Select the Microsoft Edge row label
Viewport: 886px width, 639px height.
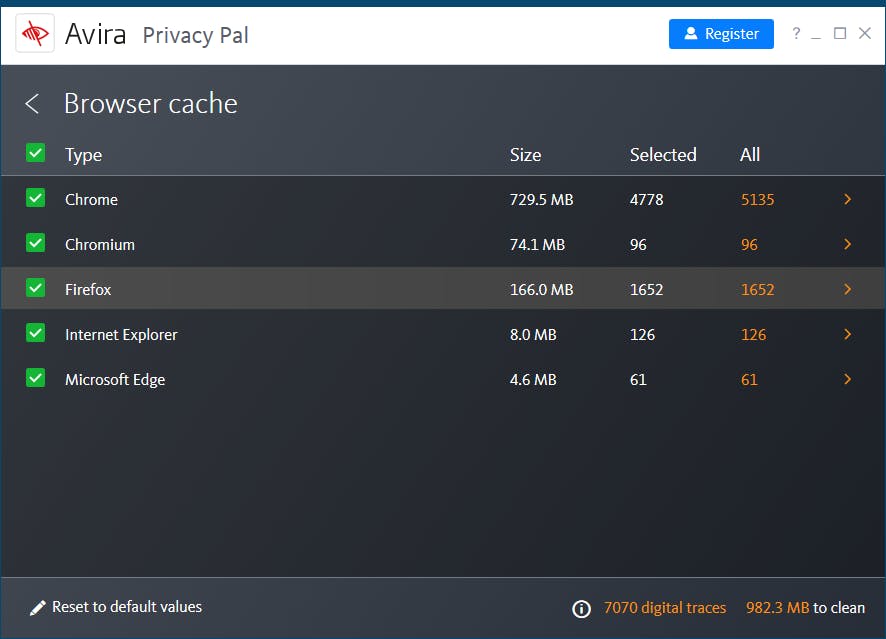(115, 380)
